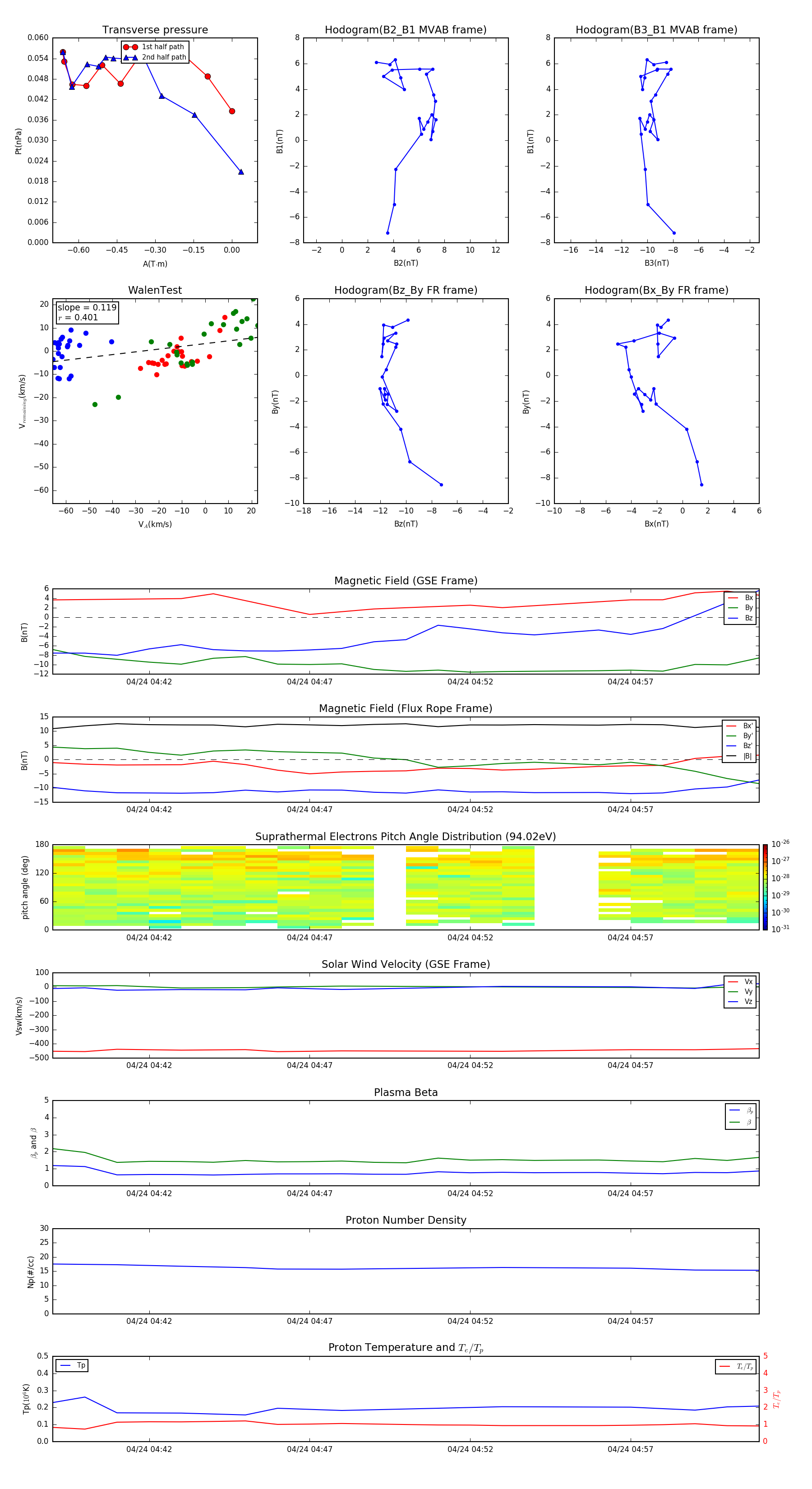The width and height of the screenshot is (812, 1489).
Task: Click '04/24 04:52' tick in Plasma Beta panel
Action: (471, 1193)
